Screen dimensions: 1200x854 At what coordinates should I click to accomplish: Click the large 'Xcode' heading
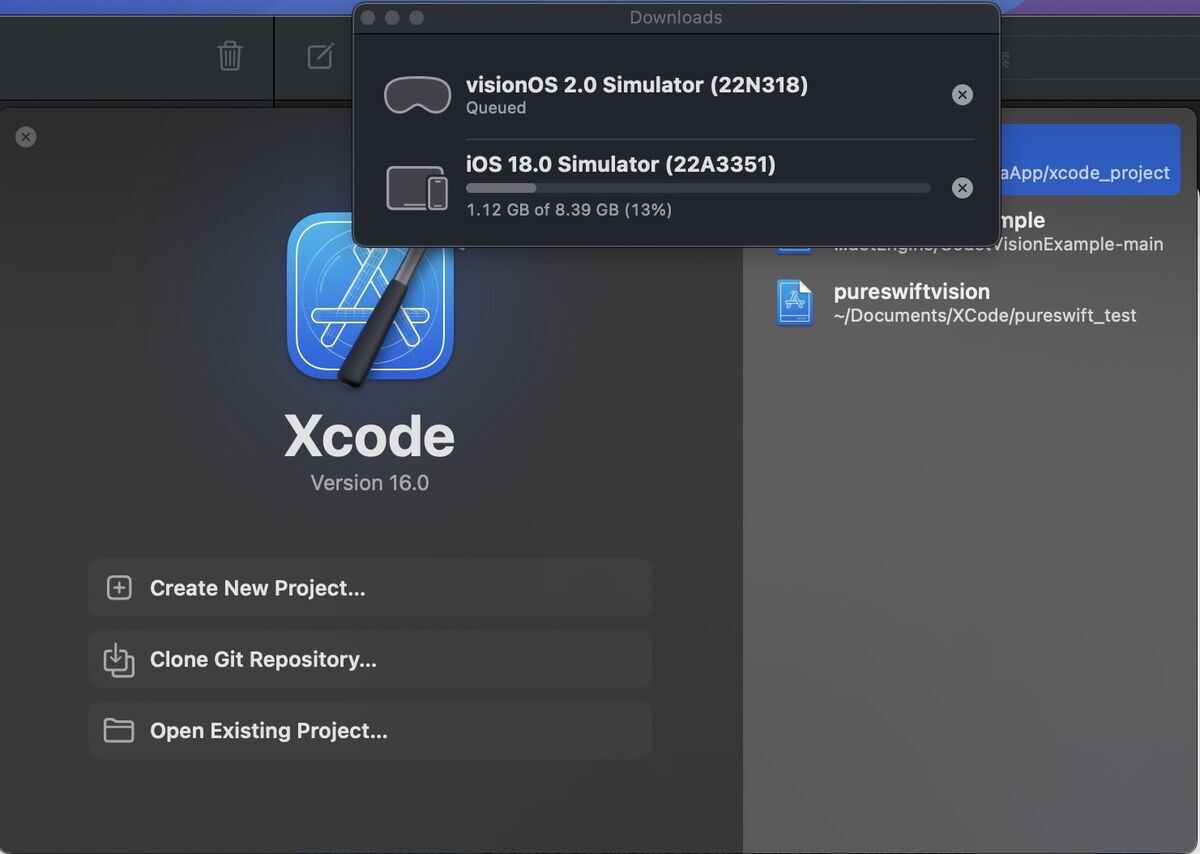[x=370, y=436]
